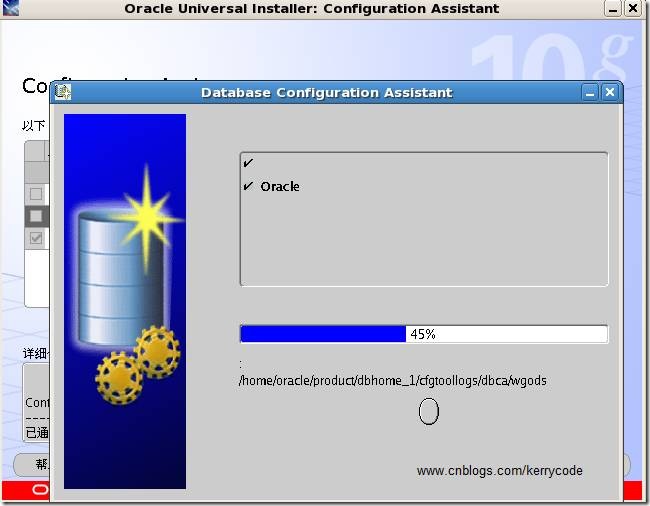The width and height of the screenshot is (650, 506).
Task: Click the Oracle Universal Installer title icon
Action: pyautogui.click(x=10, y=8)
